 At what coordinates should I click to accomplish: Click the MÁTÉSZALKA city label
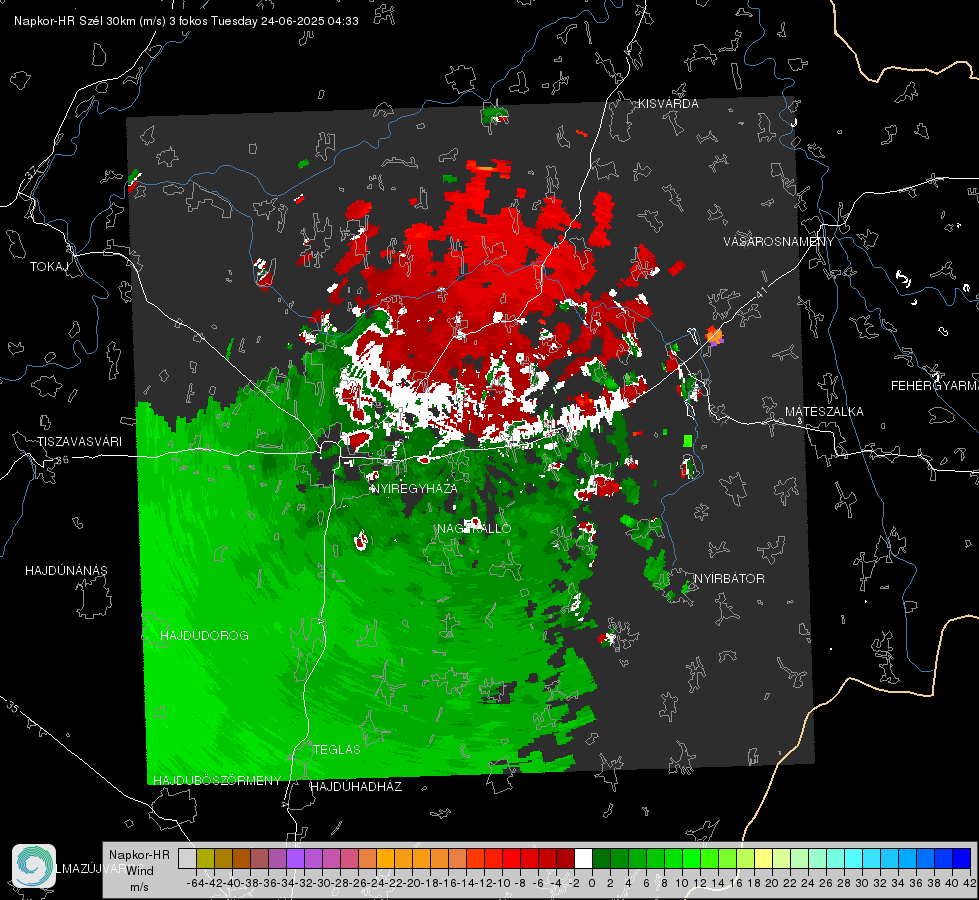coord(824,411)
